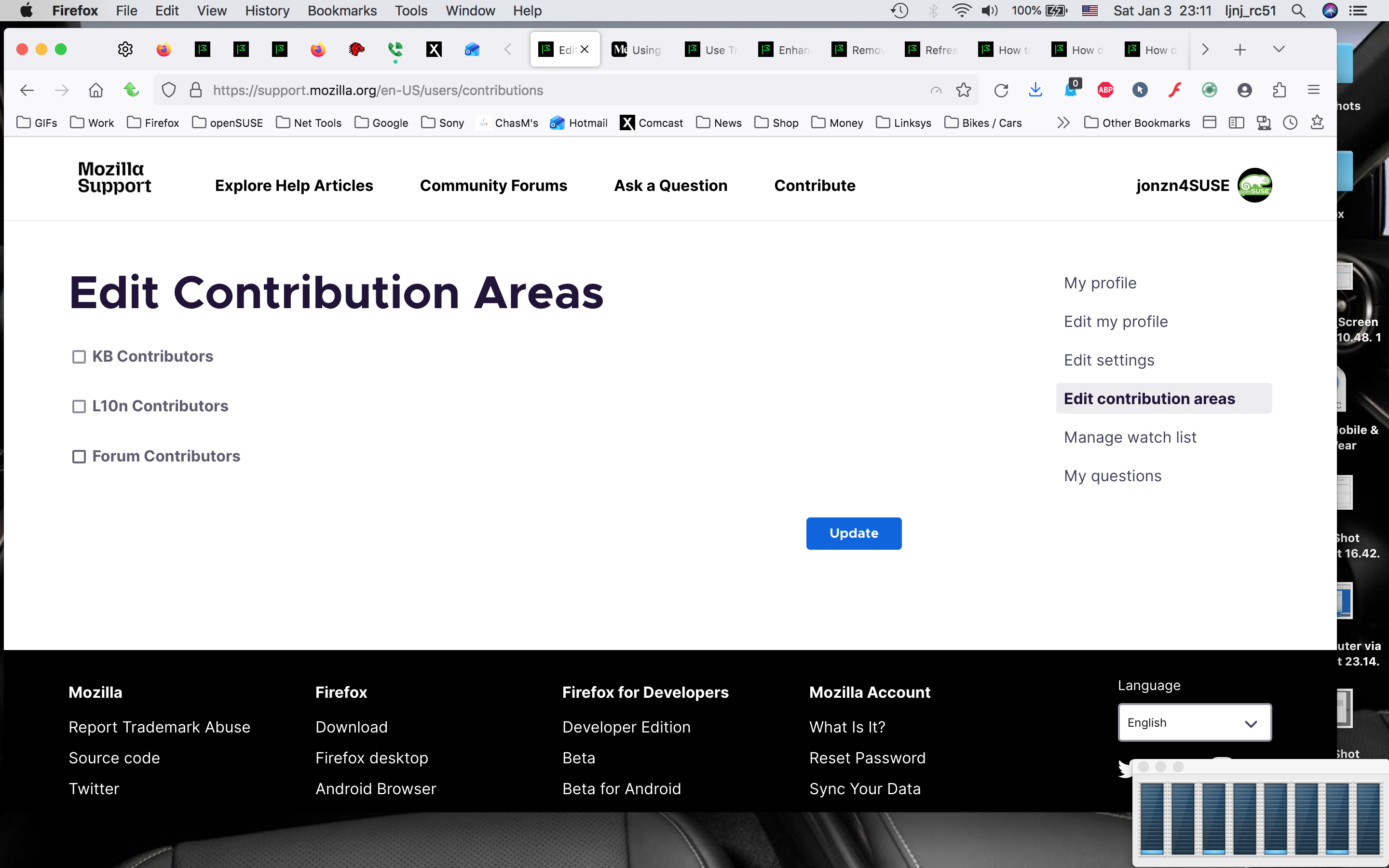Open Firefox hamburger application menu
The image size is (1389, 868).
[1314, 90]
